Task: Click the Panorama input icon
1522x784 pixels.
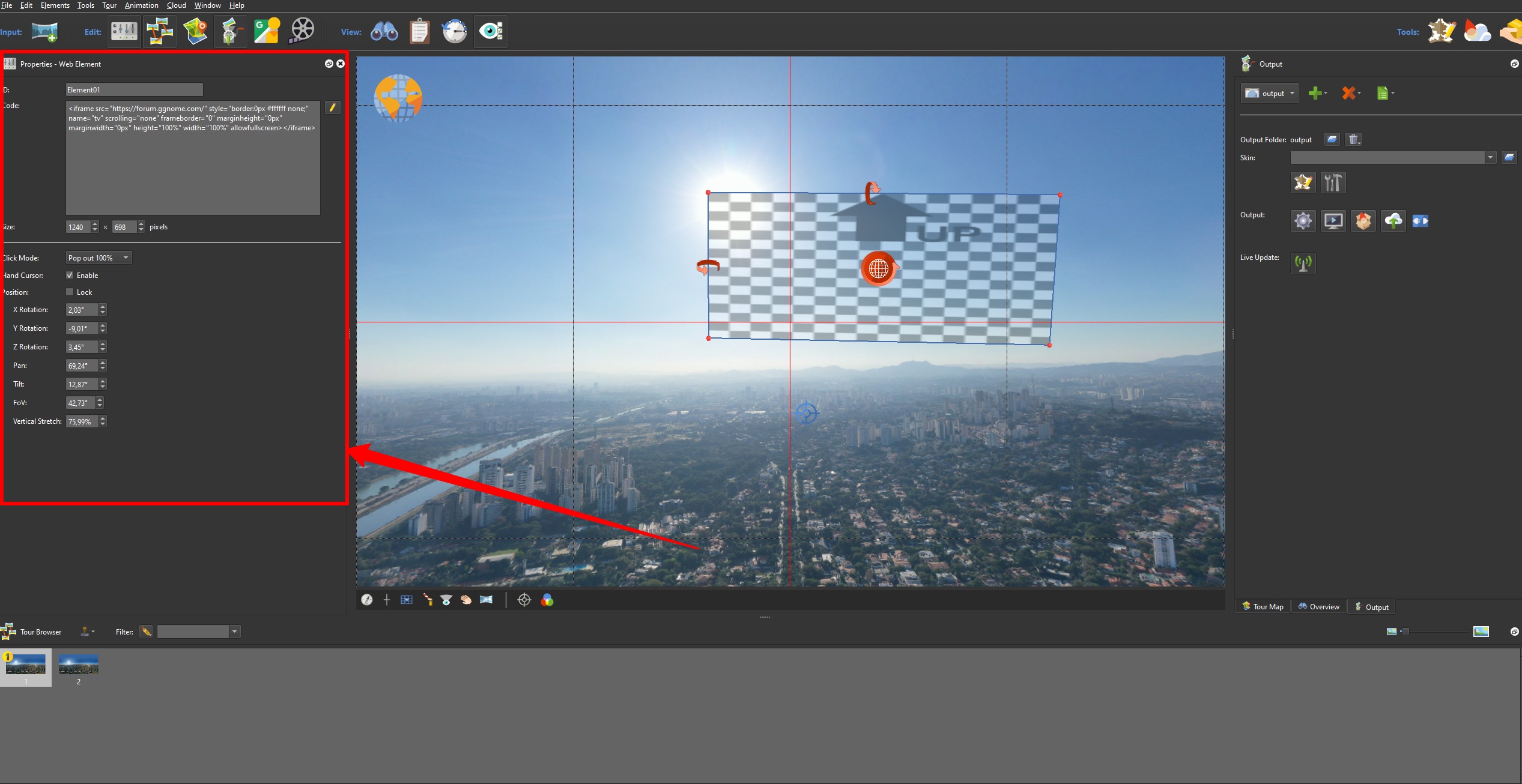Action: click(46, 32)
